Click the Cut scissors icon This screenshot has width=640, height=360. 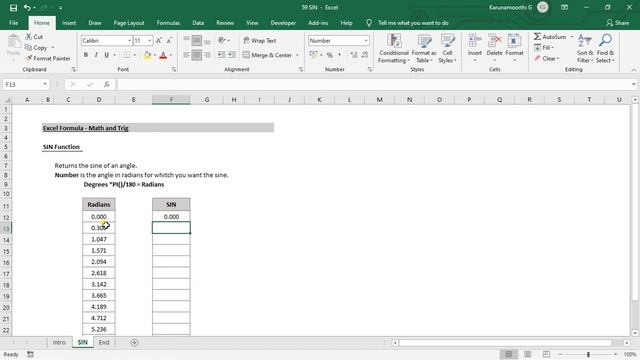[x=29, y=37]
